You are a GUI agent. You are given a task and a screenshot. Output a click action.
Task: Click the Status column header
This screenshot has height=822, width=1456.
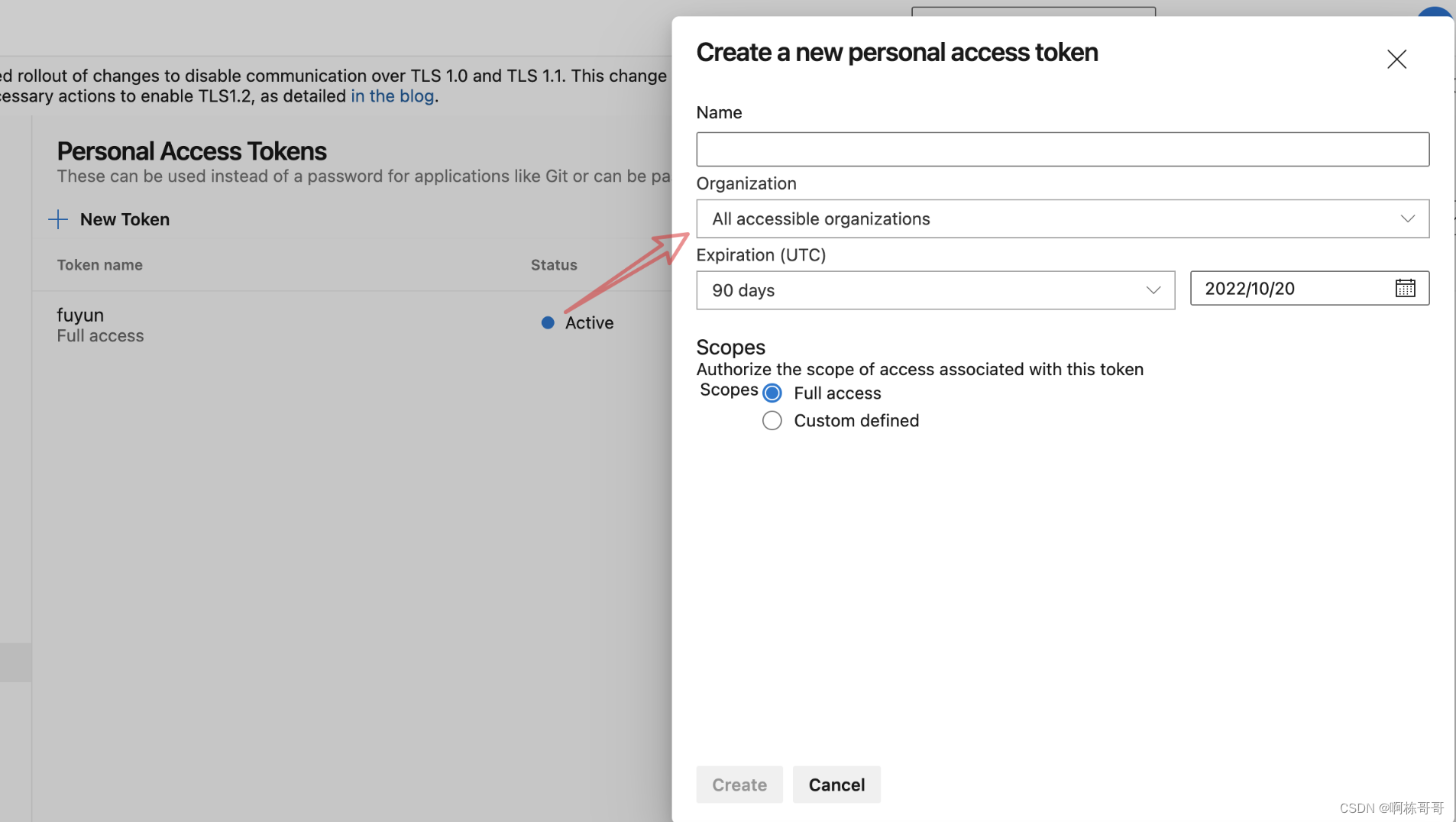(x=554, y=265)
